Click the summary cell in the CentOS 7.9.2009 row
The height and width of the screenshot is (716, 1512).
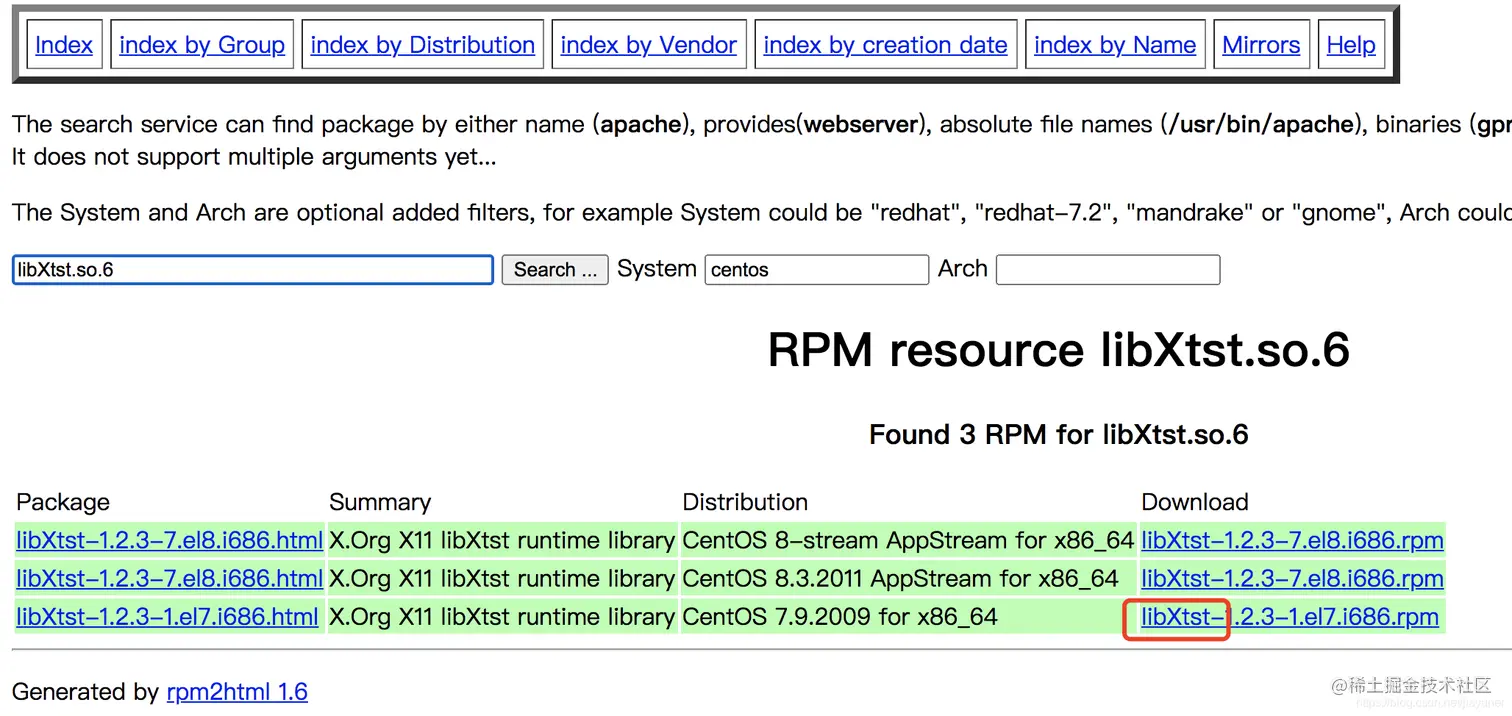pos(502,617)
